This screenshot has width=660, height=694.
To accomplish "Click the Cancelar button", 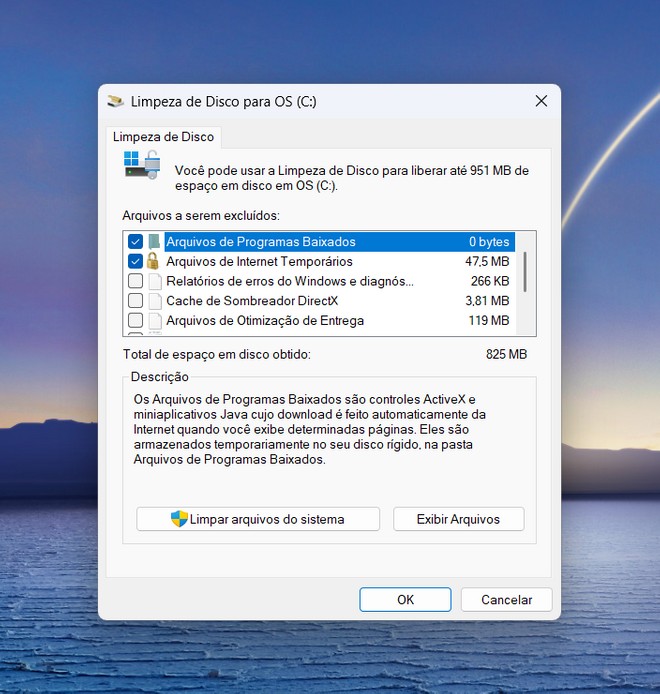I will tap(506, 600).
